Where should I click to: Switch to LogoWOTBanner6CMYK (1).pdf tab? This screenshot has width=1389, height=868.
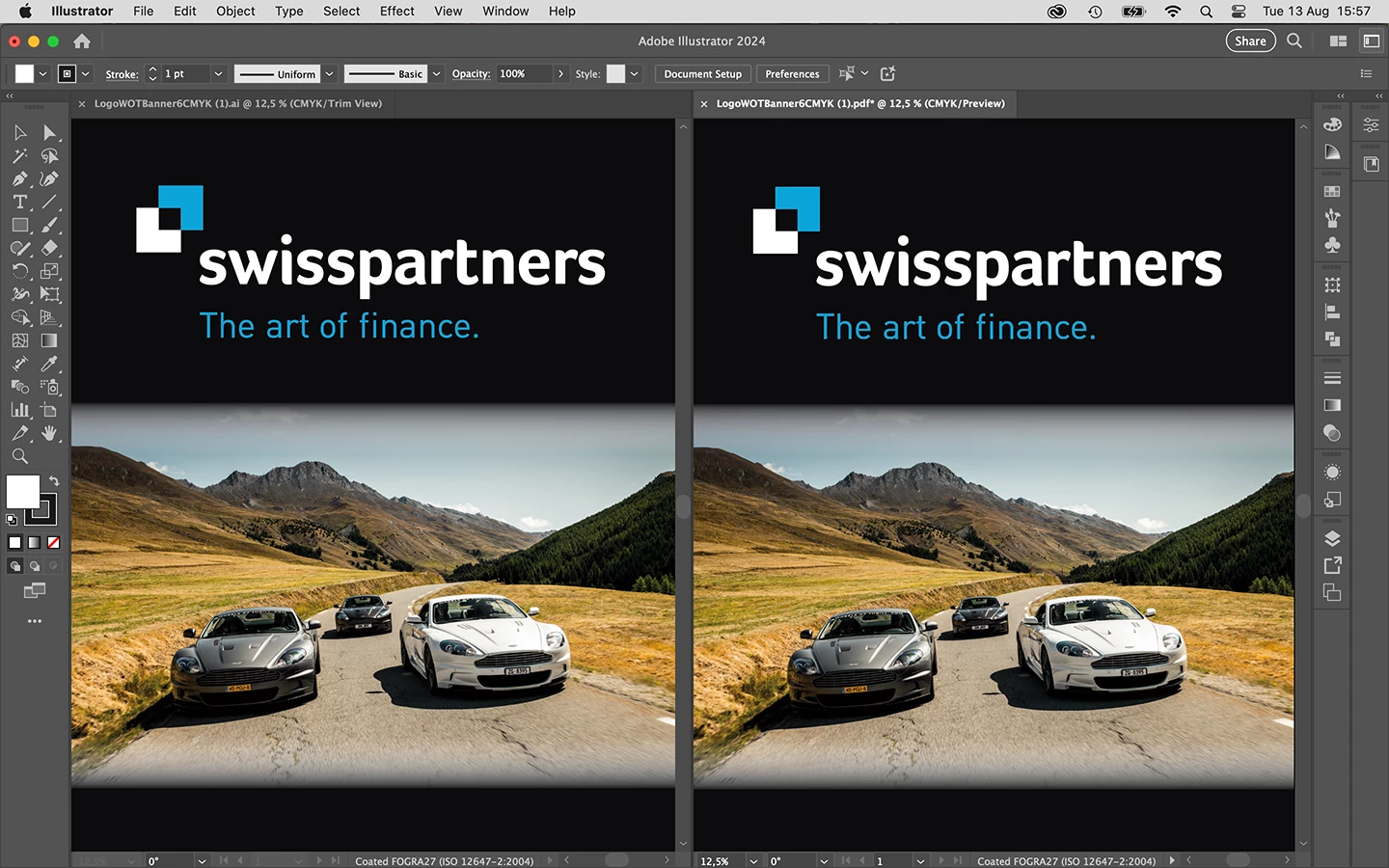860,103
